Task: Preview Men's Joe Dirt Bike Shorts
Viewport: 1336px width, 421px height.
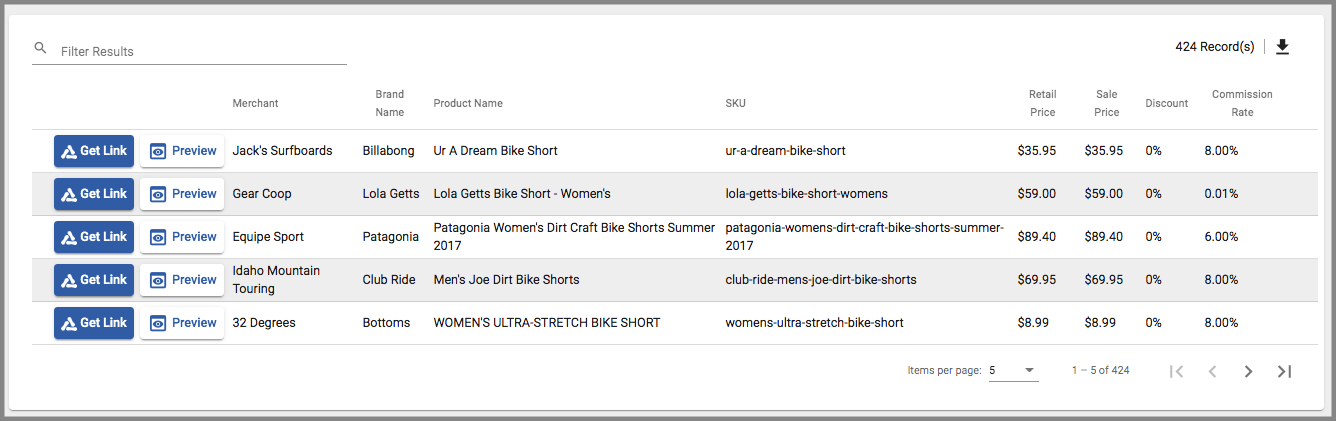Action: click(182, 280)
